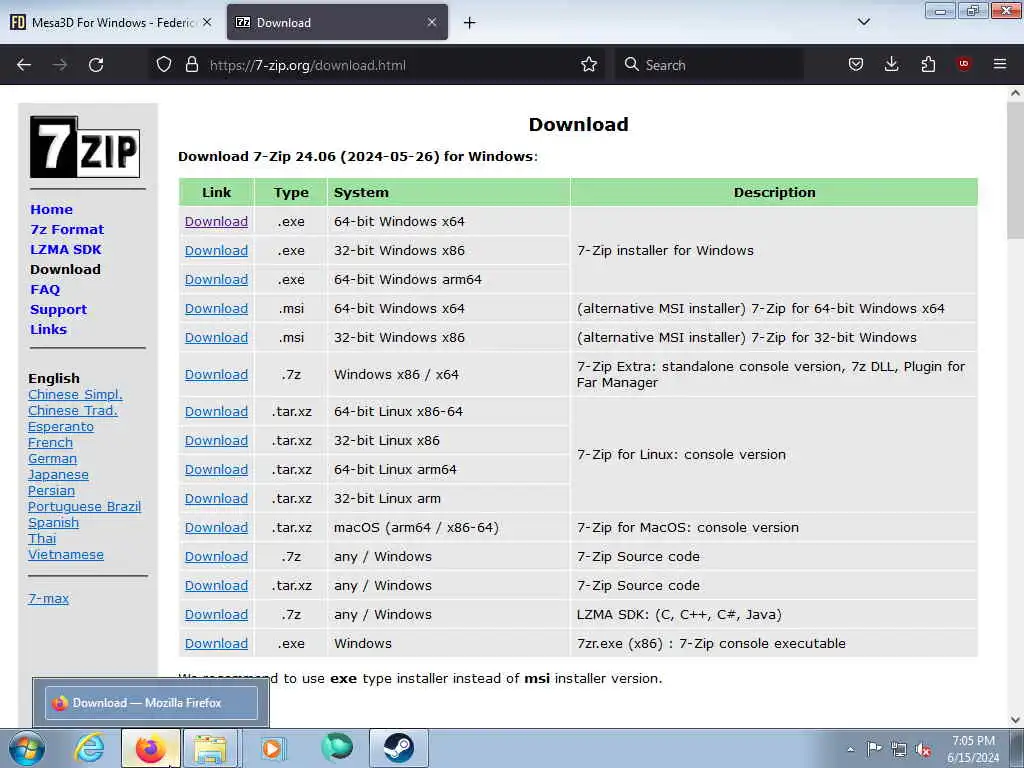Switch language to German
This screenshot has height=768, width=1024.
52,458
